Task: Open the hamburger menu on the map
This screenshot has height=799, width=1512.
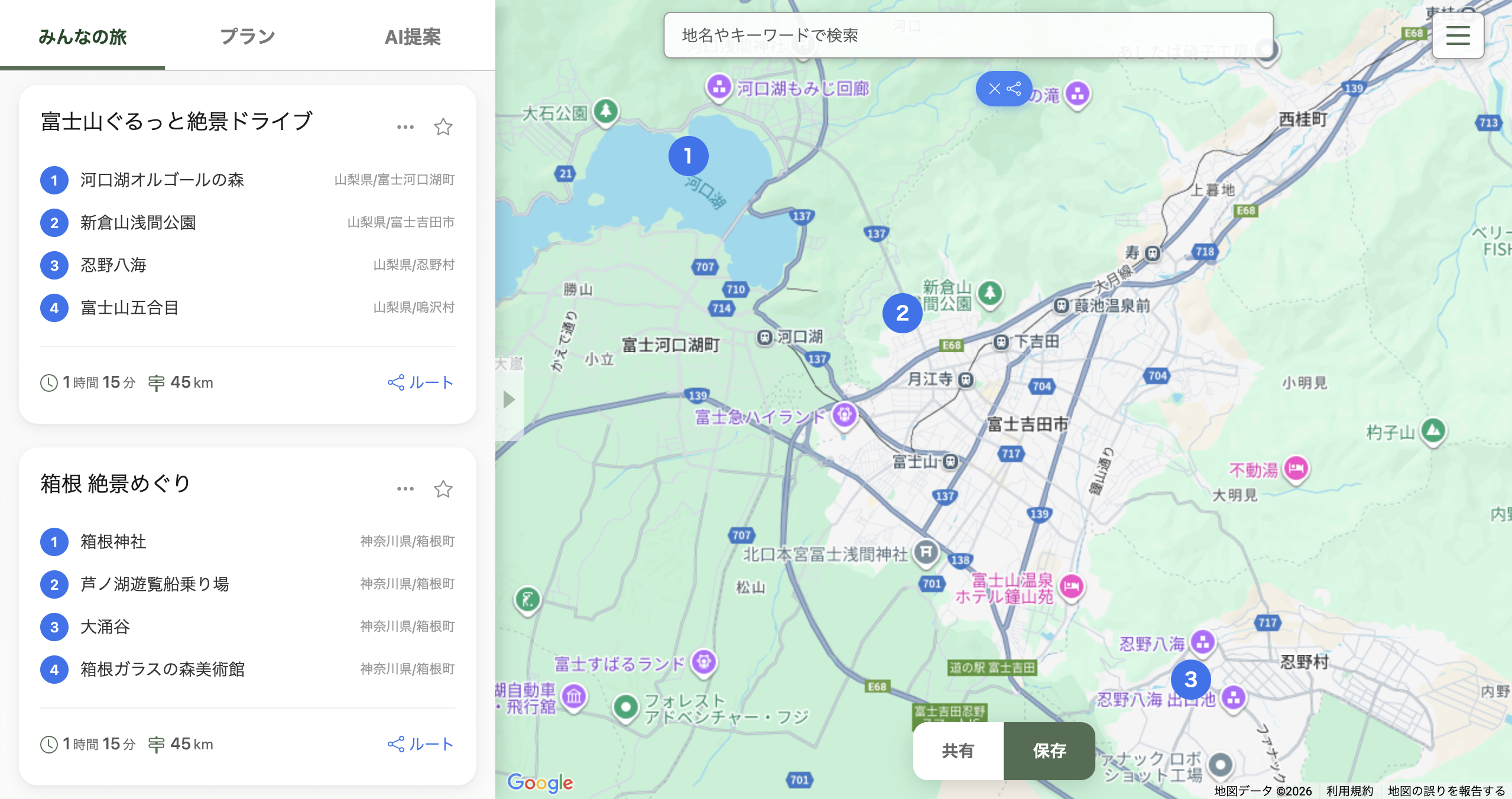Action: 1458,35
